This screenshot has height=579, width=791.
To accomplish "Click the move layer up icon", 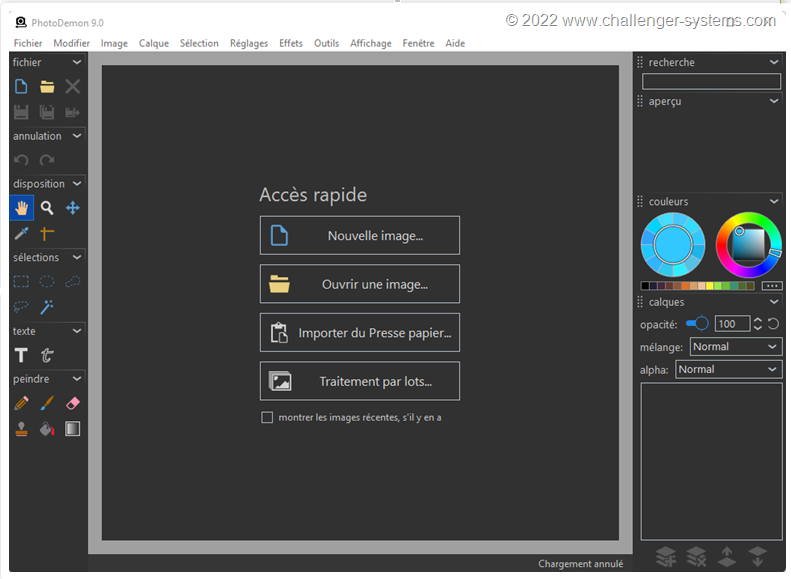I will pos(727,557).
